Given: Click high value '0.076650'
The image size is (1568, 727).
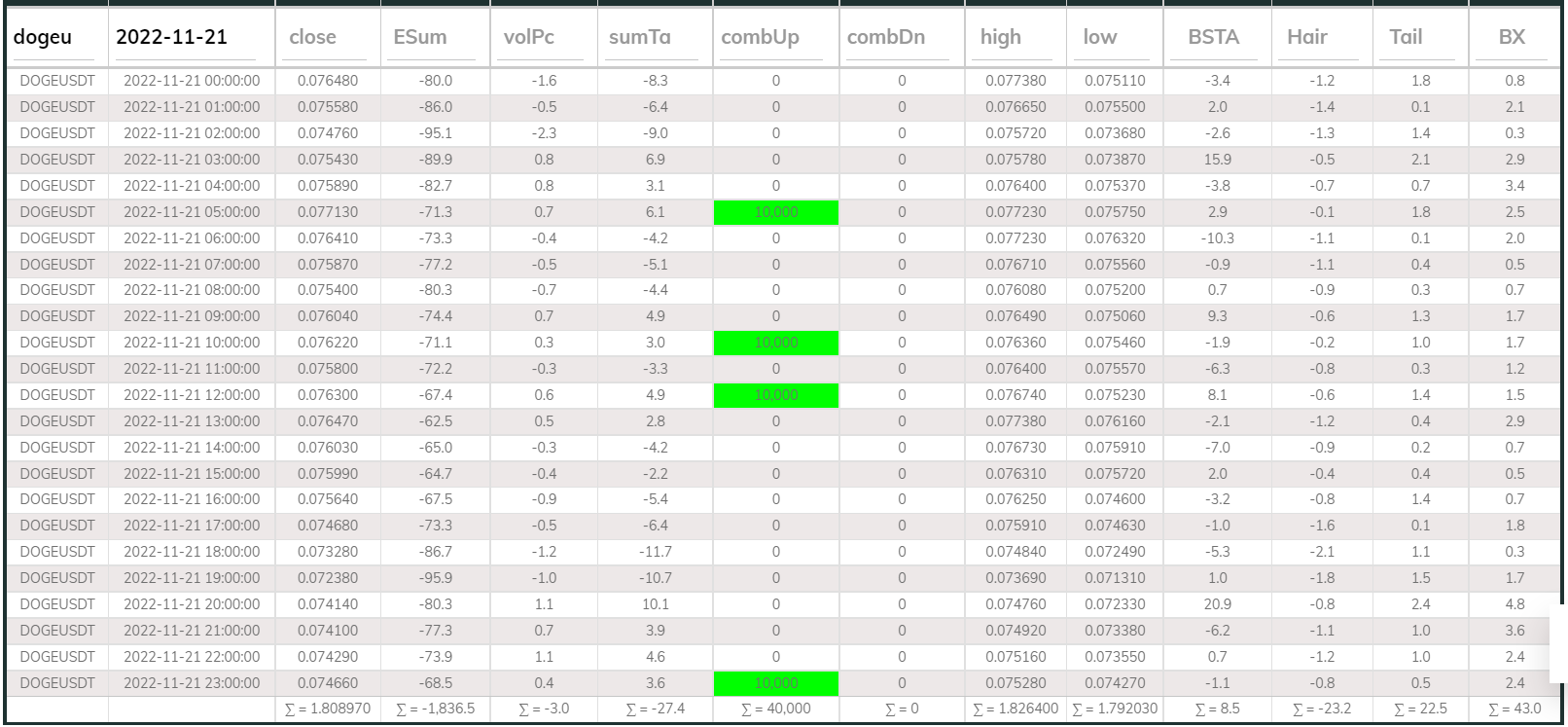Looking at the screenshot, I should tap(1016, 107).
